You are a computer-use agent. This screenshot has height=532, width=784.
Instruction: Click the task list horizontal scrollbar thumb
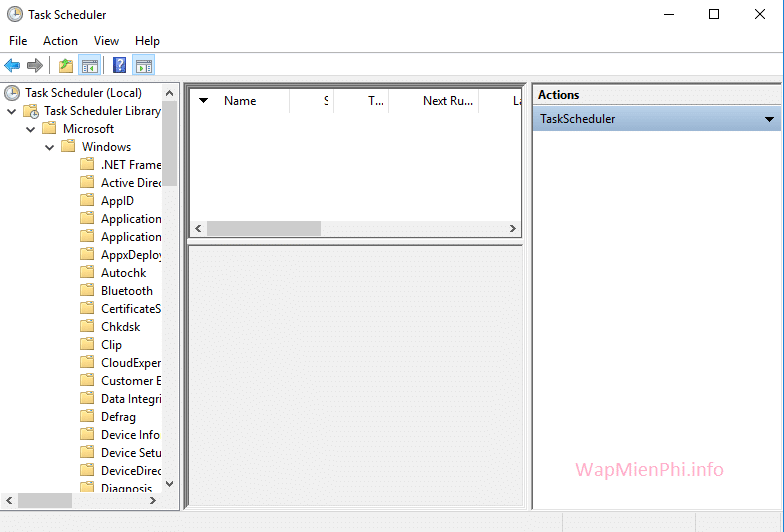pos(264,228)
